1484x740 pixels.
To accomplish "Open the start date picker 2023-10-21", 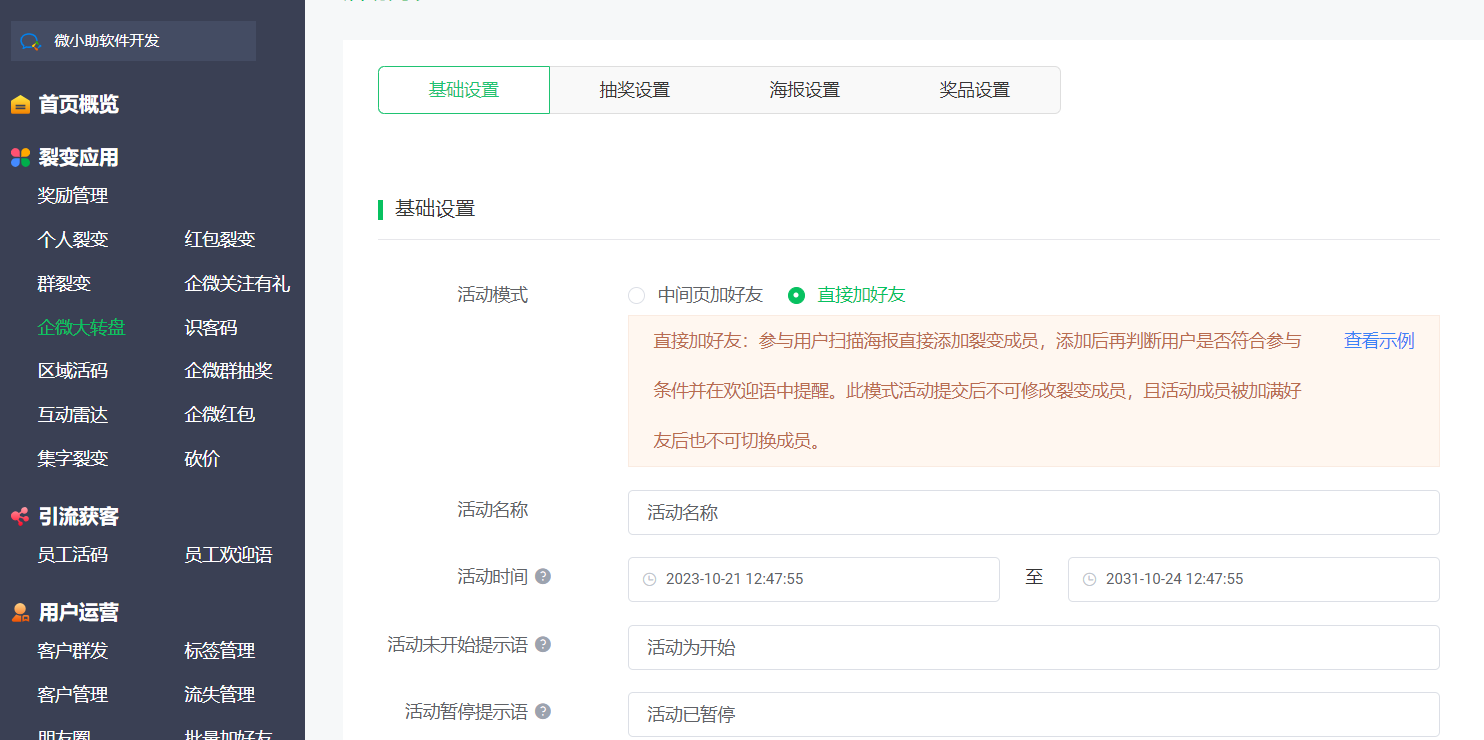I will (813, 579).
